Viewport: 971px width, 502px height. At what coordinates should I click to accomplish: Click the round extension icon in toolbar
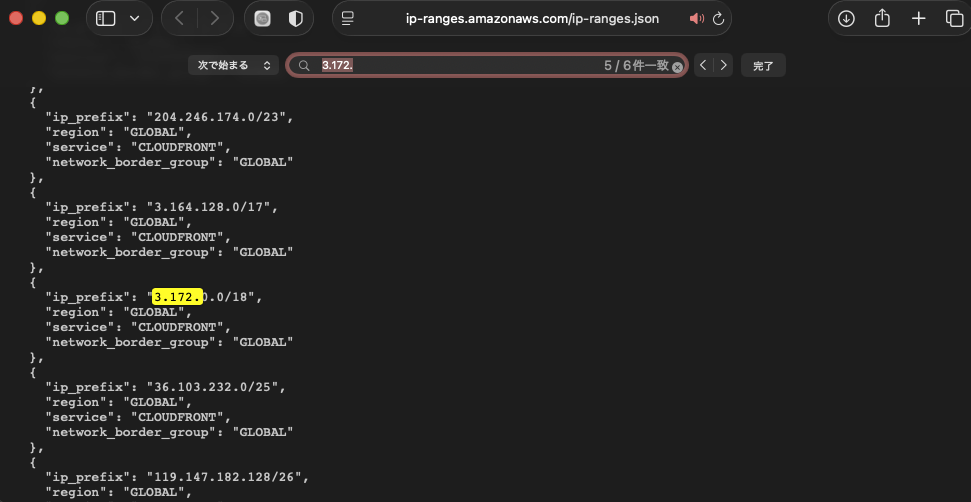point(263,18)
